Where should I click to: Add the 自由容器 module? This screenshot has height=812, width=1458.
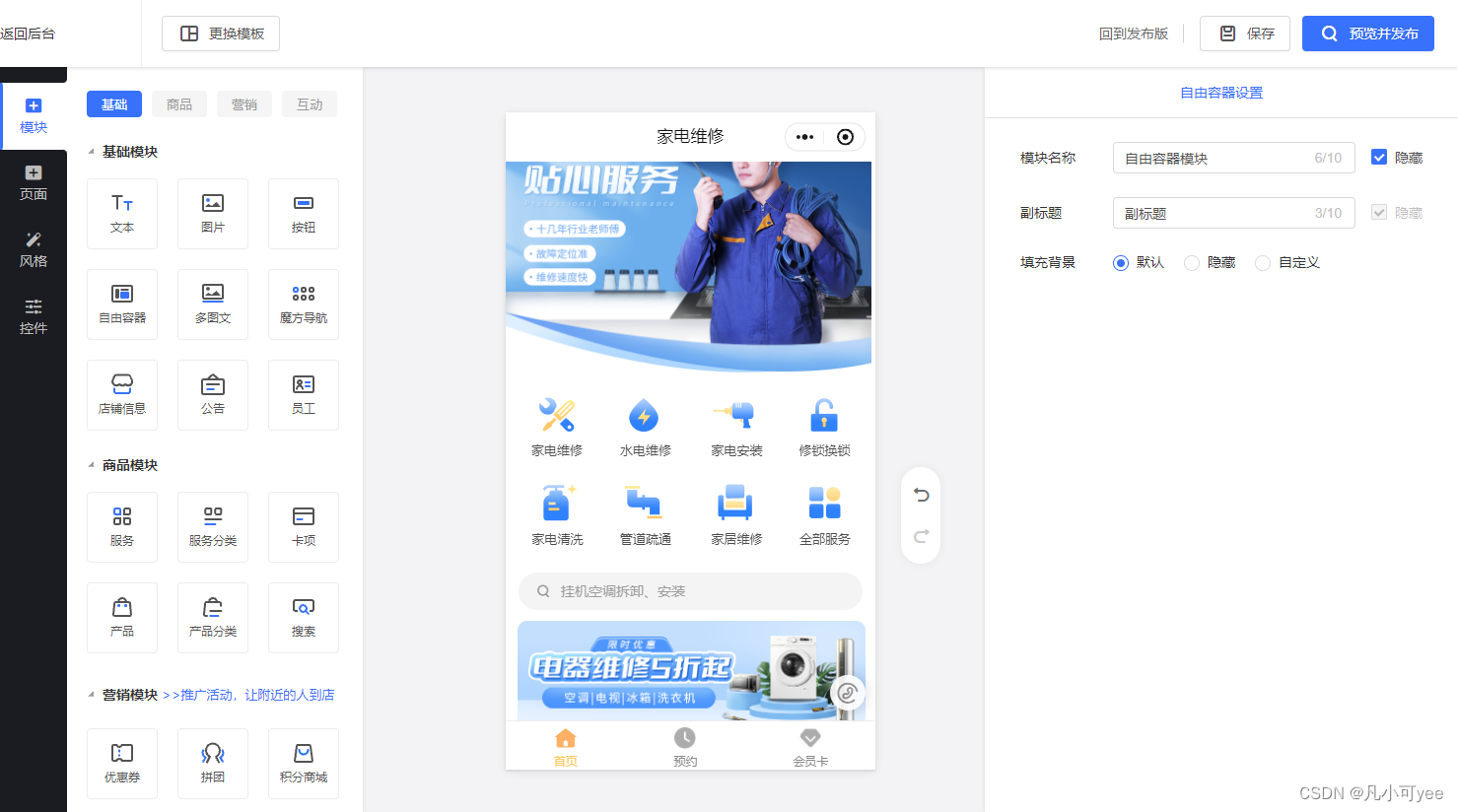pos(122,304)
